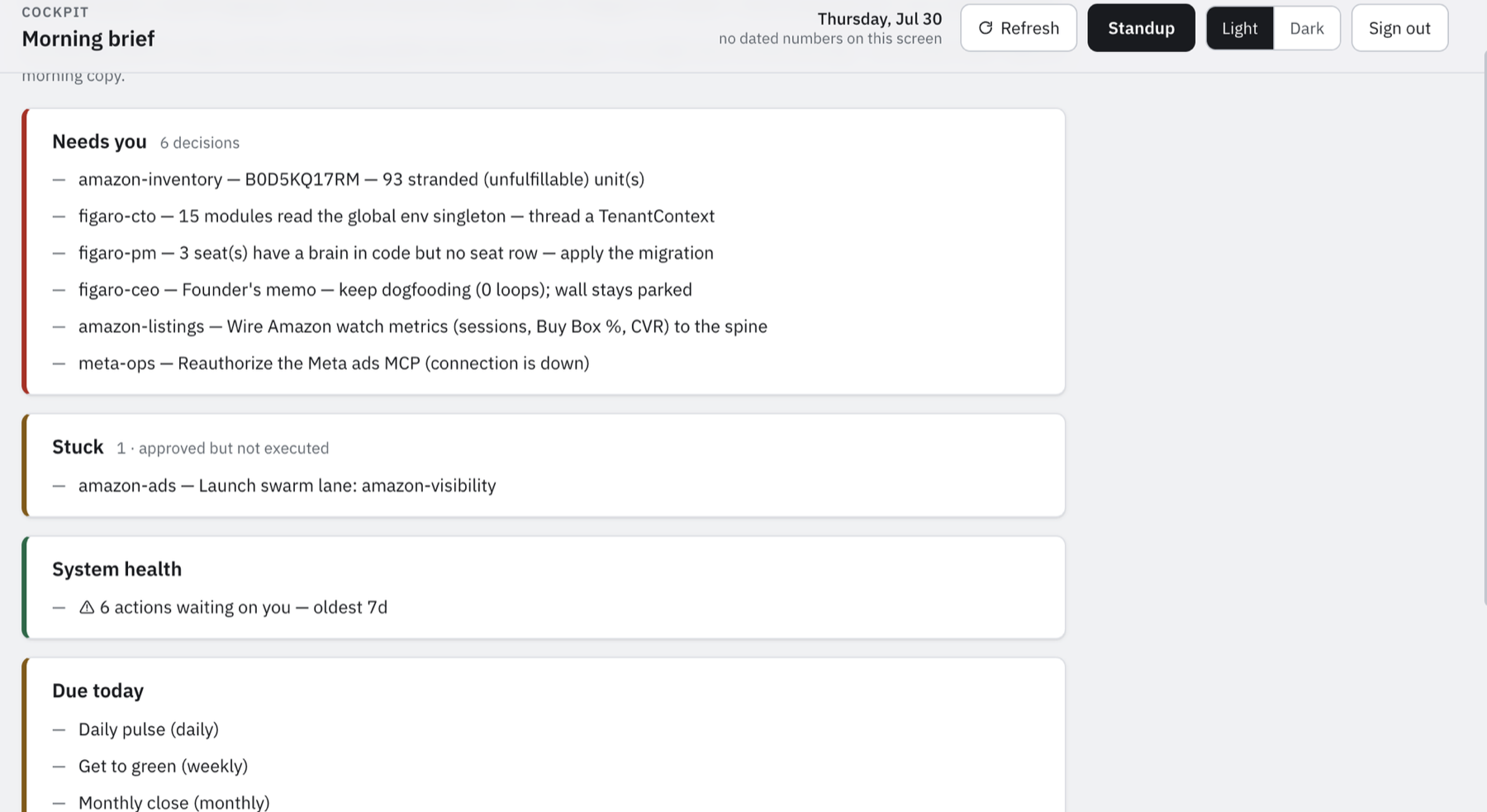
Task: Open figaro-ceo Founder's memo item
Action: [385, 290]
